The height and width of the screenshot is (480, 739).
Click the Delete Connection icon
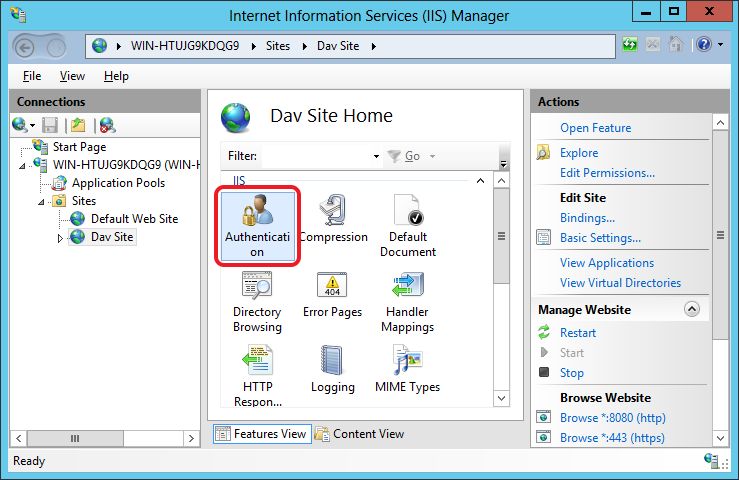[x=107, y=125]
